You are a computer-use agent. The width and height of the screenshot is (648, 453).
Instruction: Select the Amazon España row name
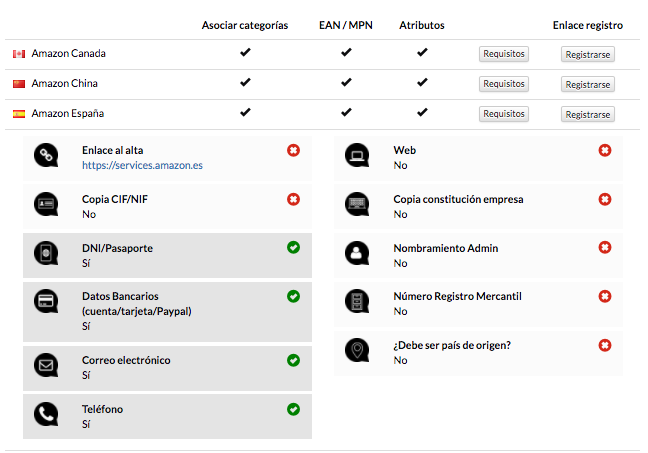68,113
